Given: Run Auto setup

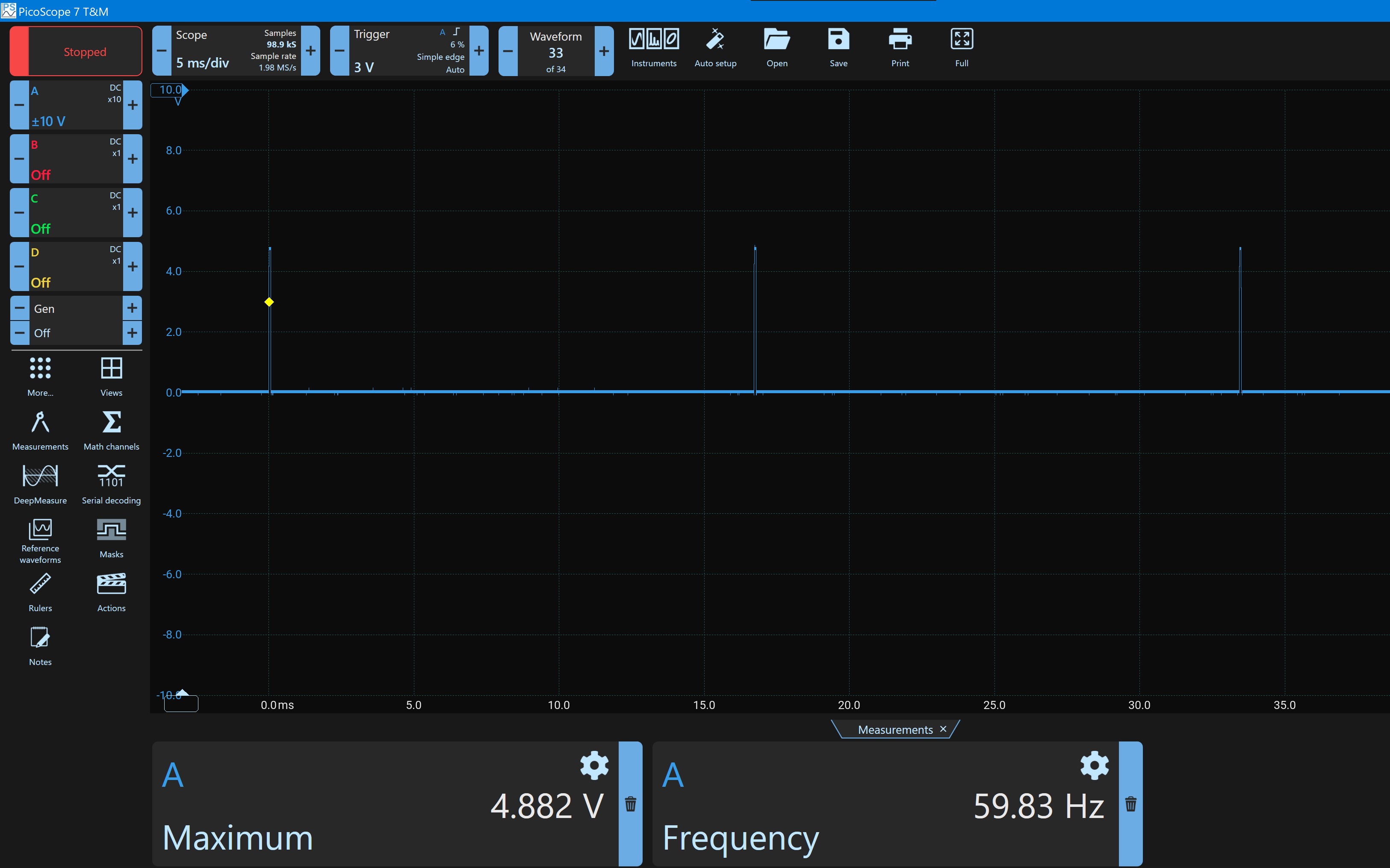Looking at the screenshot, I should [715, 48].
